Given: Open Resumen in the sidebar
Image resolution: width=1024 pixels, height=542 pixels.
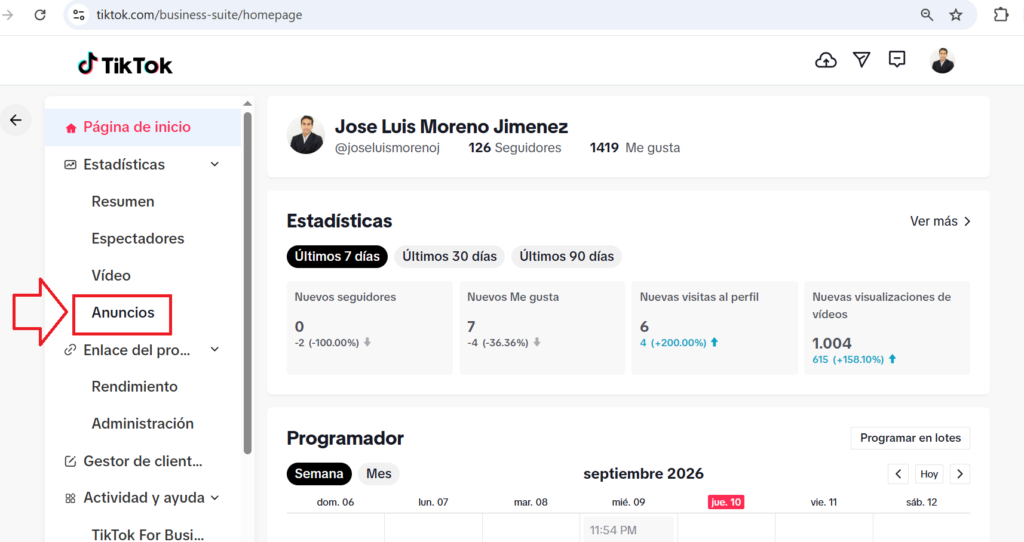Looking at the screenshot, I should [123, 202].
